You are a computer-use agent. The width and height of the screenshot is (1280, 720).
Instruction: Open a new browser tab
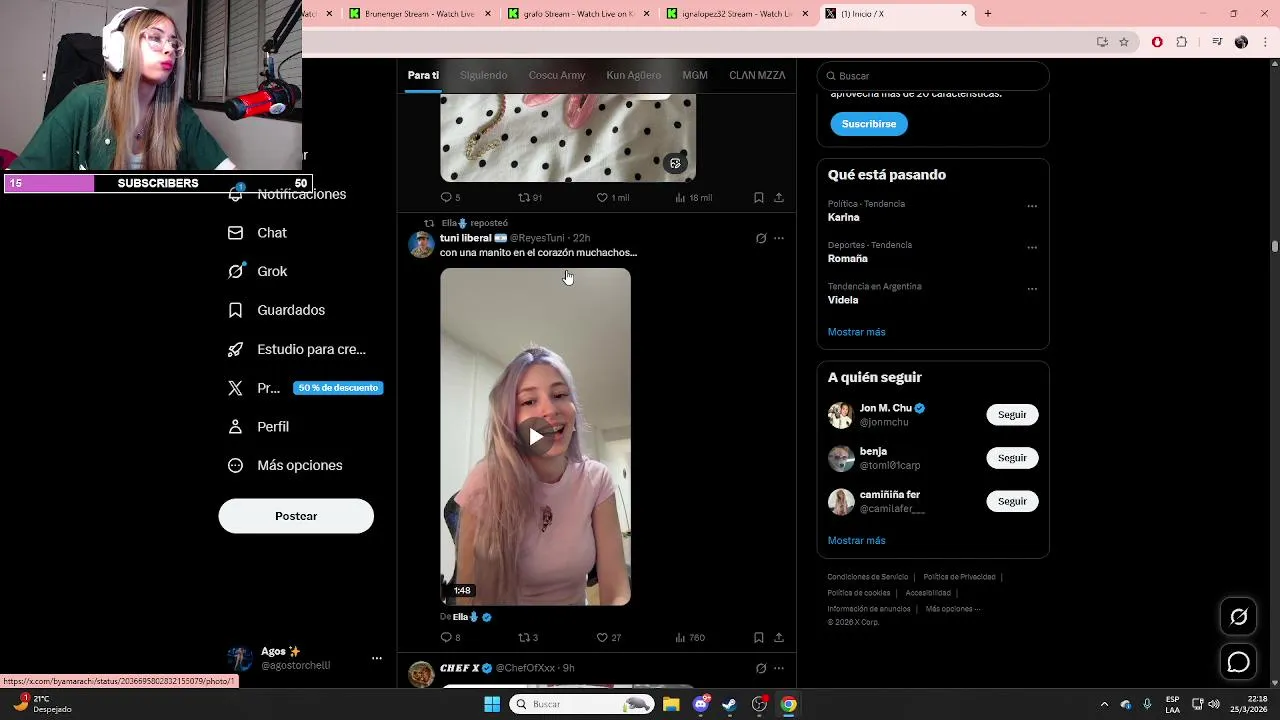(x=988, y=14)
